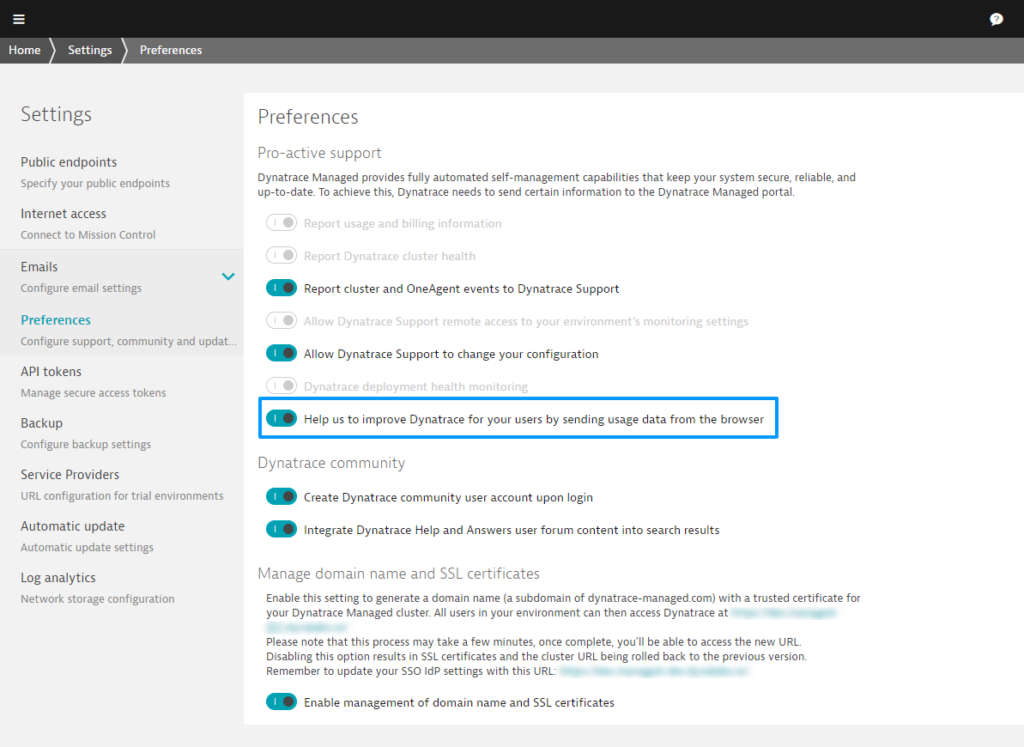The height and width of the screenshot is (747, 1024).
Task: Click the blurred SSO IdP URL link
Action: point(654,671)
